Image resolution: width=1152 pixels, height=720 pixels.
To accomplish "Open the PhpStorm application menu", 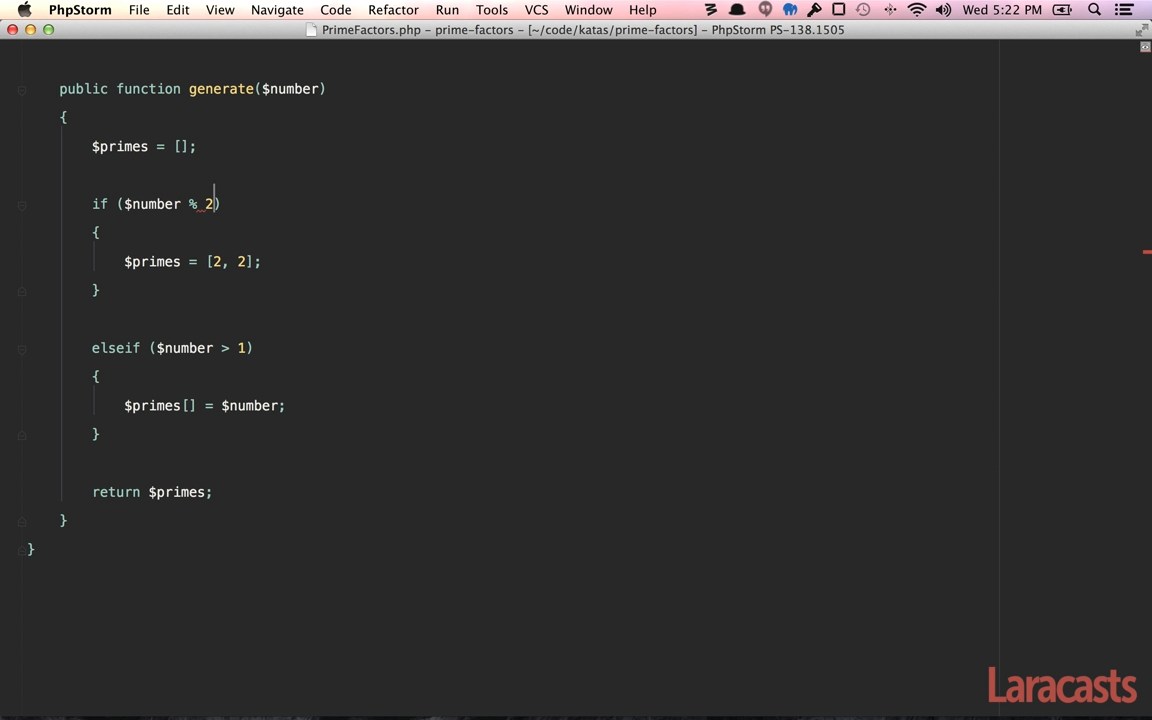I will [x=79, y=10].
